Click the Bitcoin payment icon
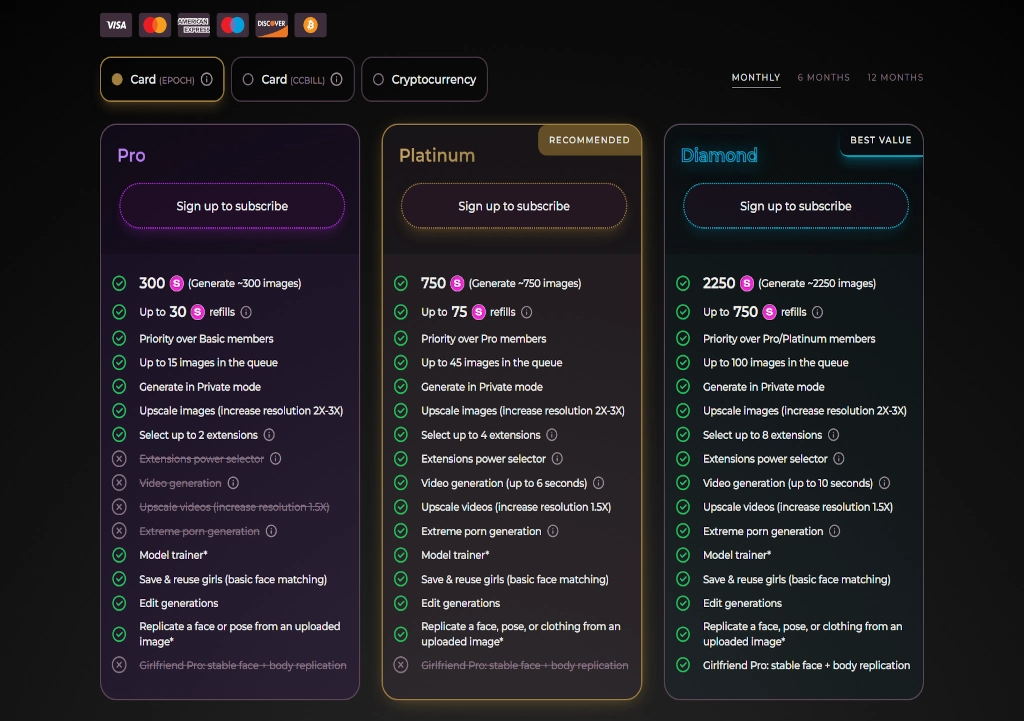Viewport: 1024px width, 721px height. [310, 24]
